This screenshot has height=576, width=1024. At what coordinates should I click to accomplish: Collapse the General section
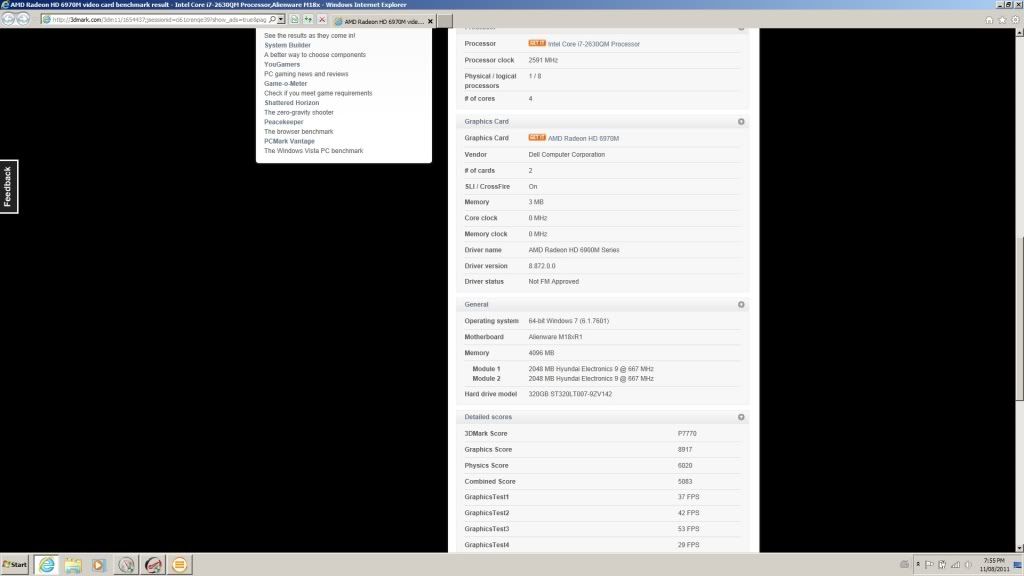coord(741,304)
